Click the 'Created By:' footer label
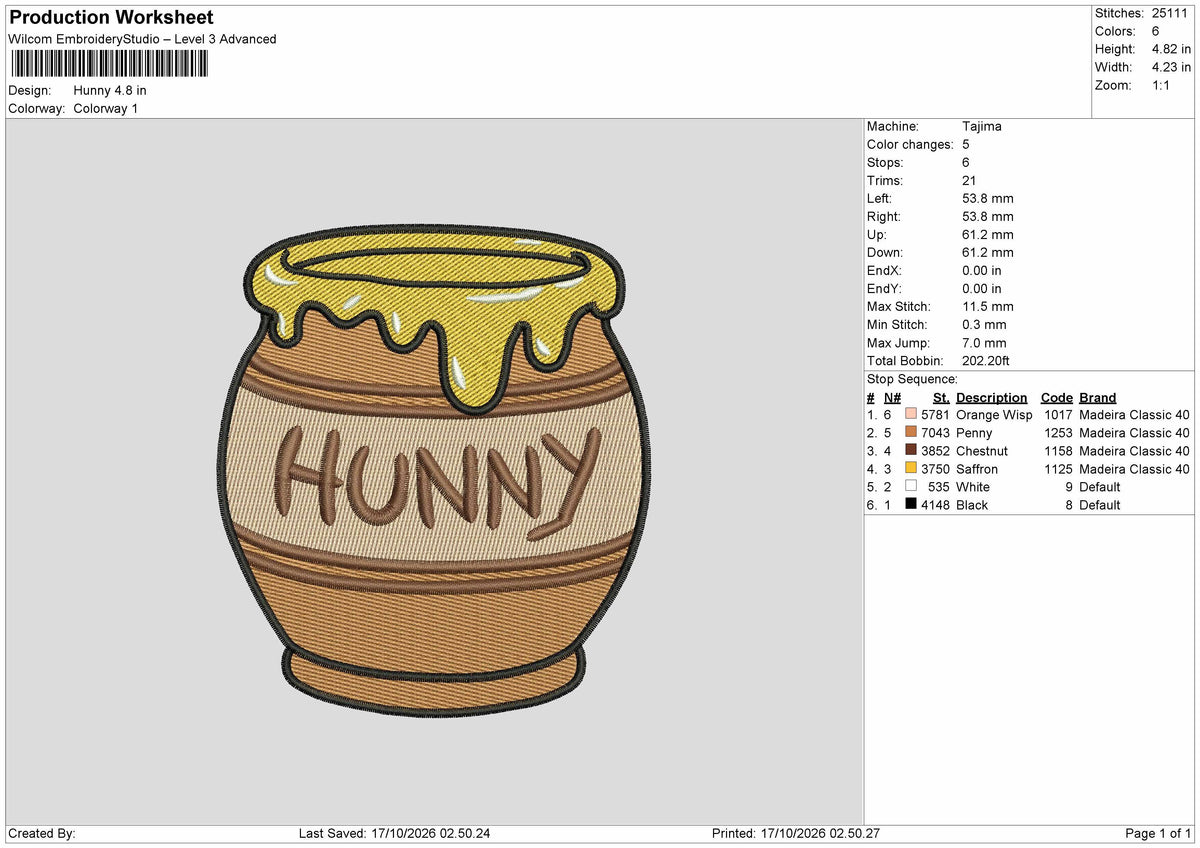 [x=42, y=833]
